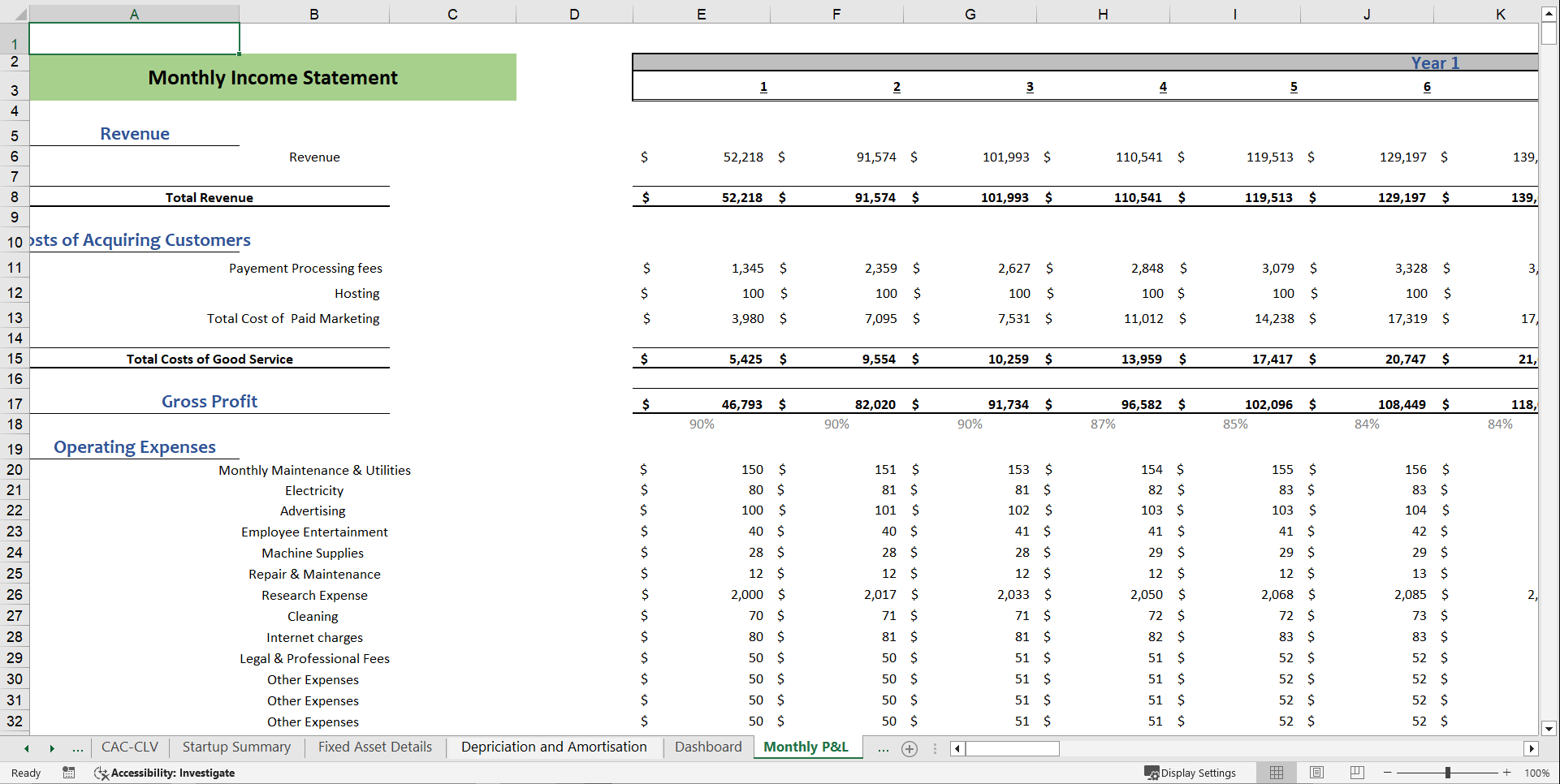Click the Gross Profit heading

coord(210,401)
